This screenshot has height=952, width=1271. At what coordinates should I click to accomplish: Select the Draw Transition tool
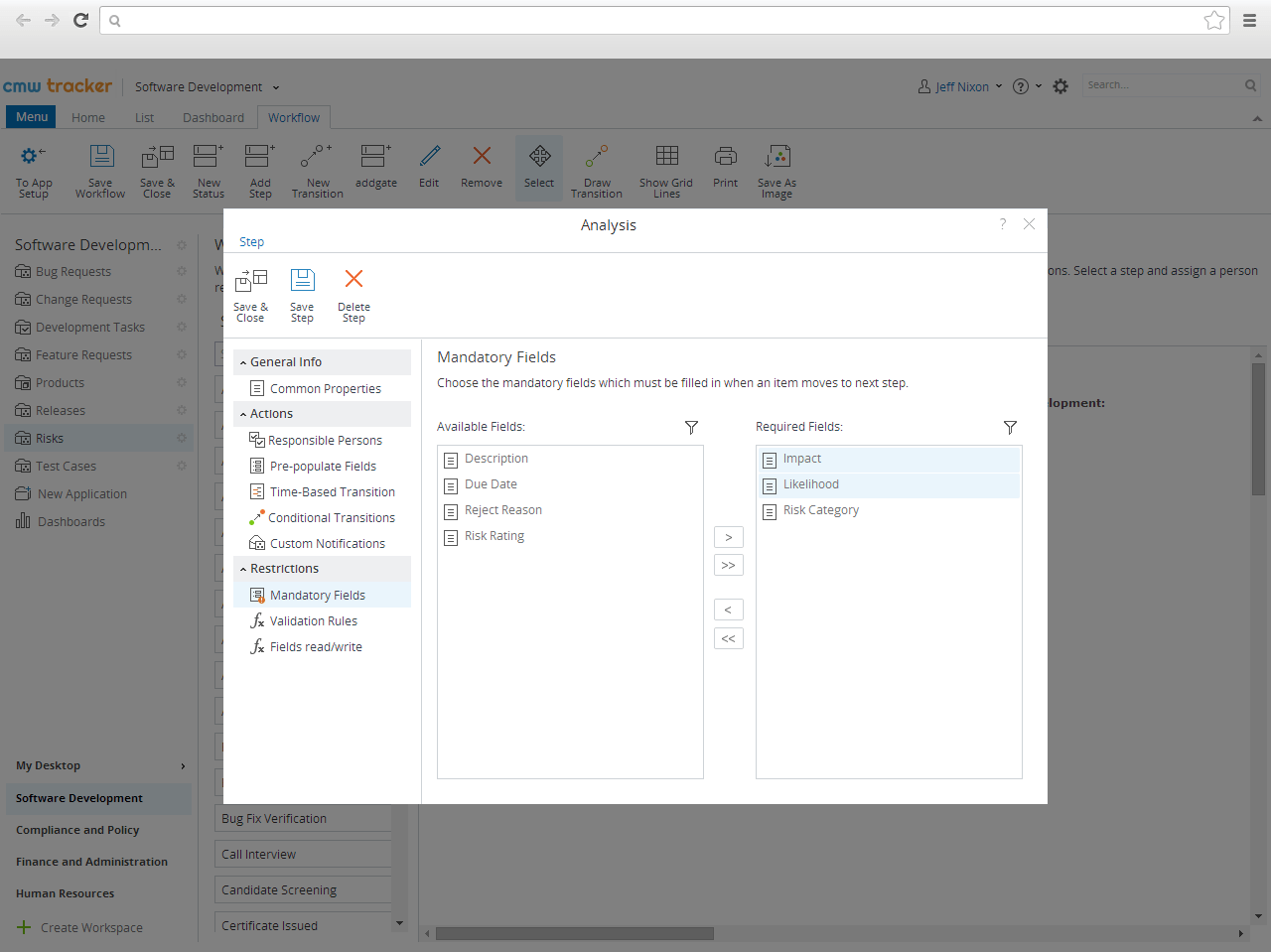click(x=596, y=169)
